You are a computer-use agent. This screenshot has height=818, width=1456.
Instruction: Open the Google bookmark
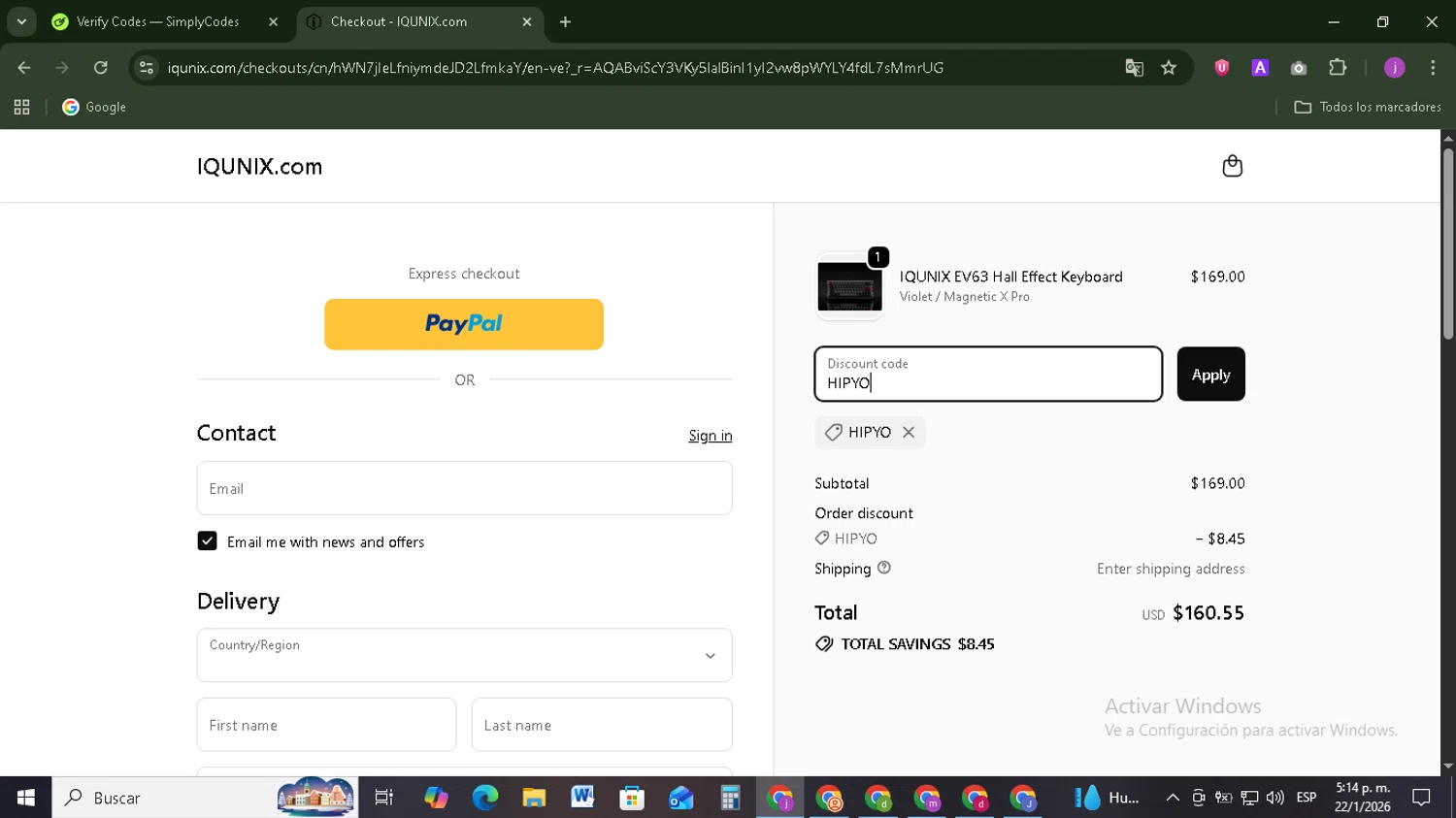click(x=94, y=107)
